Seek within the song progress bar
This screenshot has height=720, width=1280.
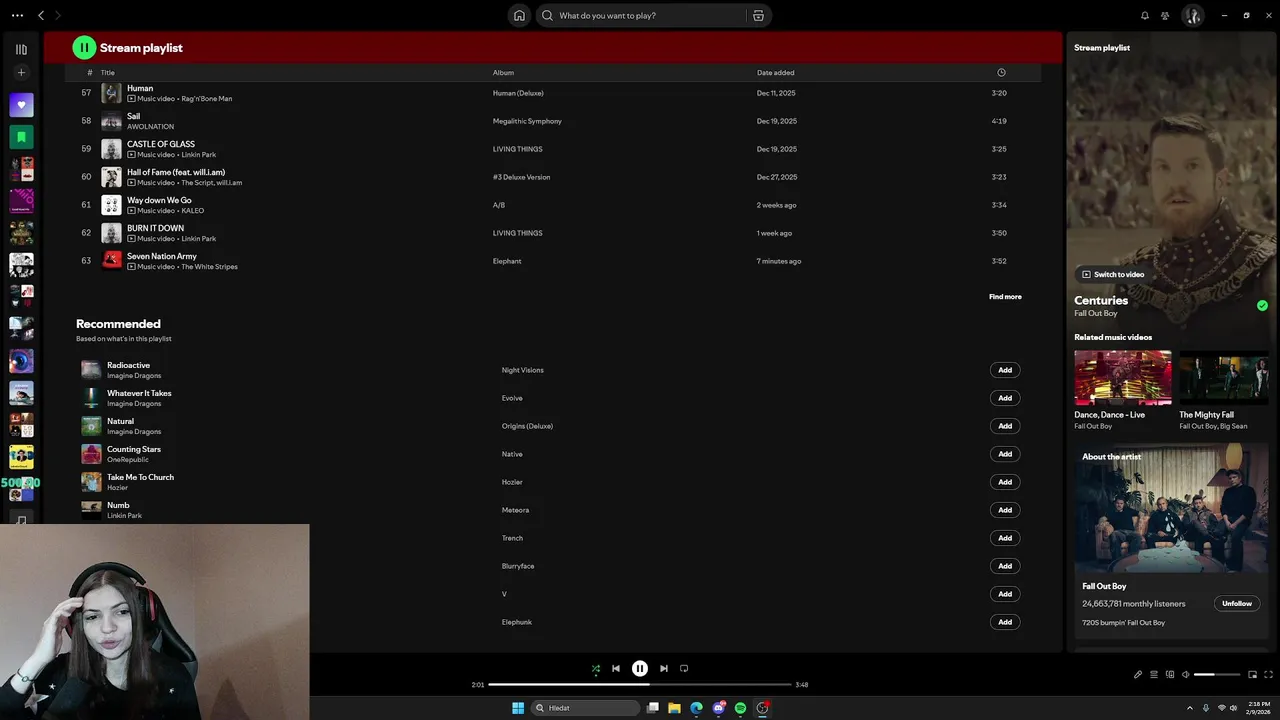640,685
